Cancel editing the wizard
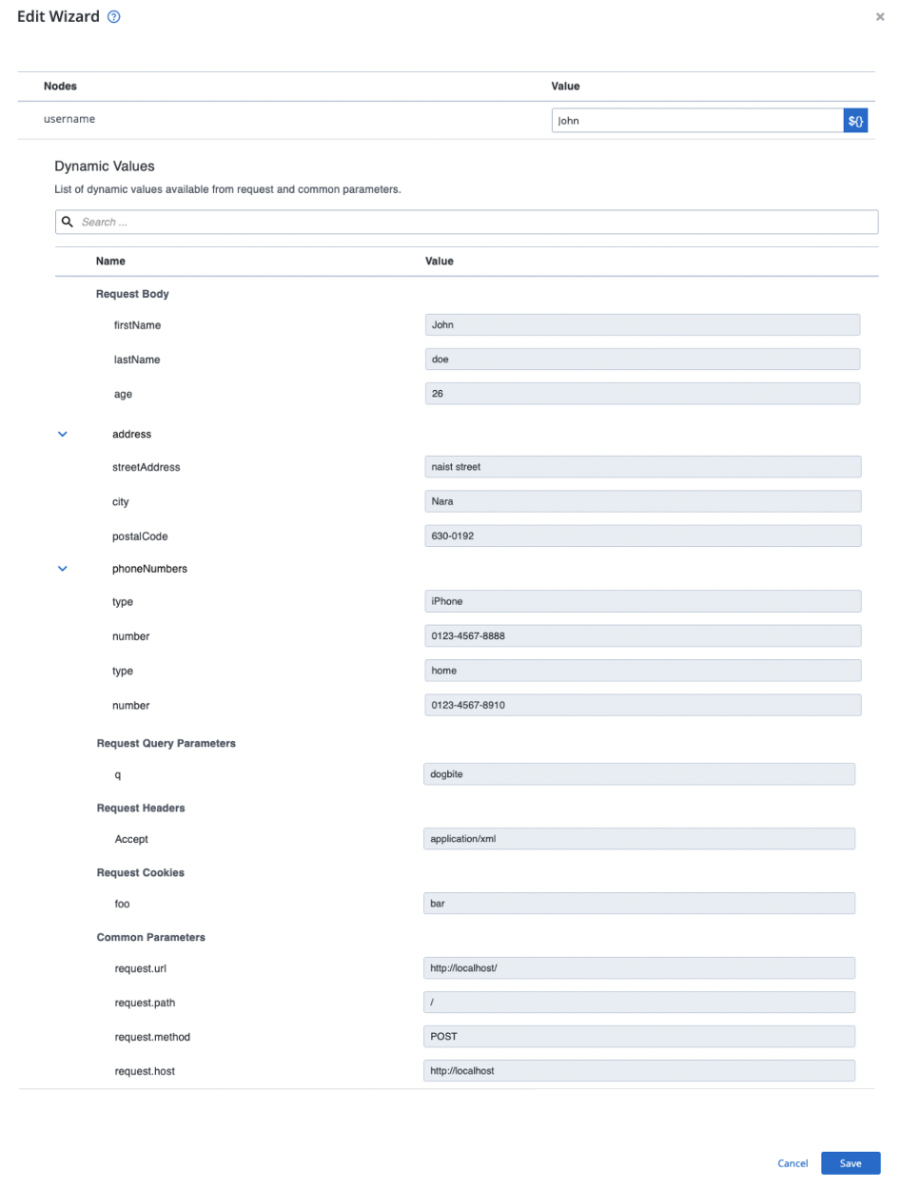This screenshot has height=1189, width=900. [x=792, y=1163]
